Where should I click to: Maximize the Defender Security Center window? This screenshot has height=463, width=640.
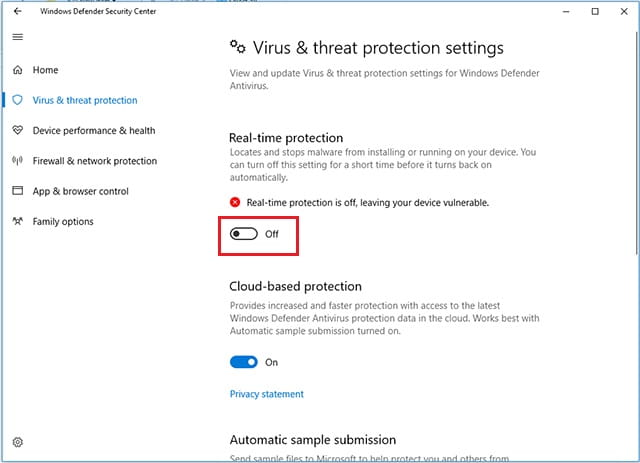tap(595, 11)
